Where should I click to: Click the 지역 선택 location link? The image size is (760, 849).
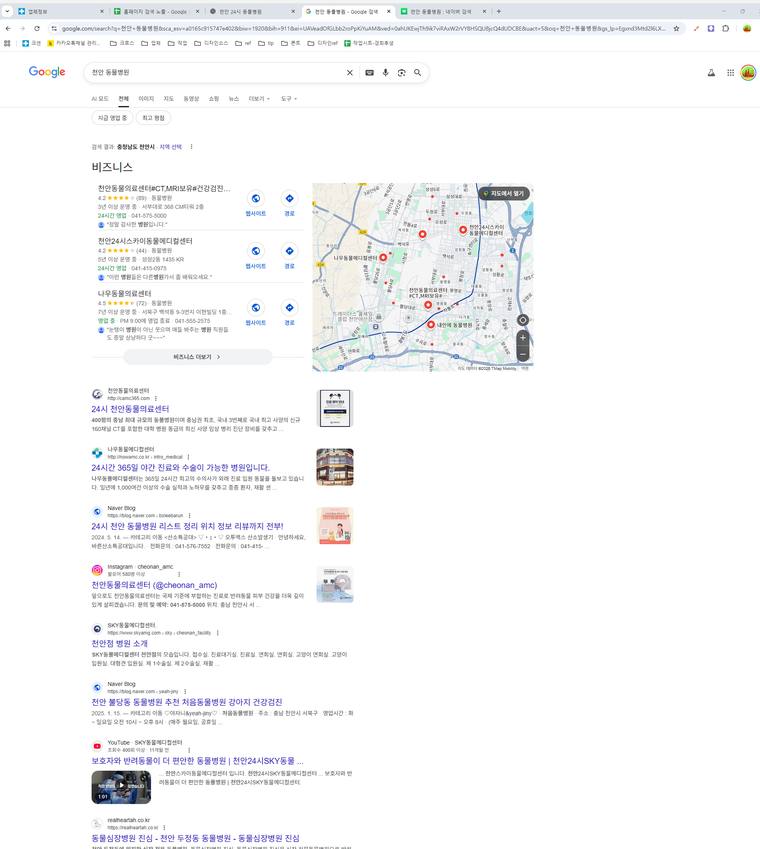[171, 147]
